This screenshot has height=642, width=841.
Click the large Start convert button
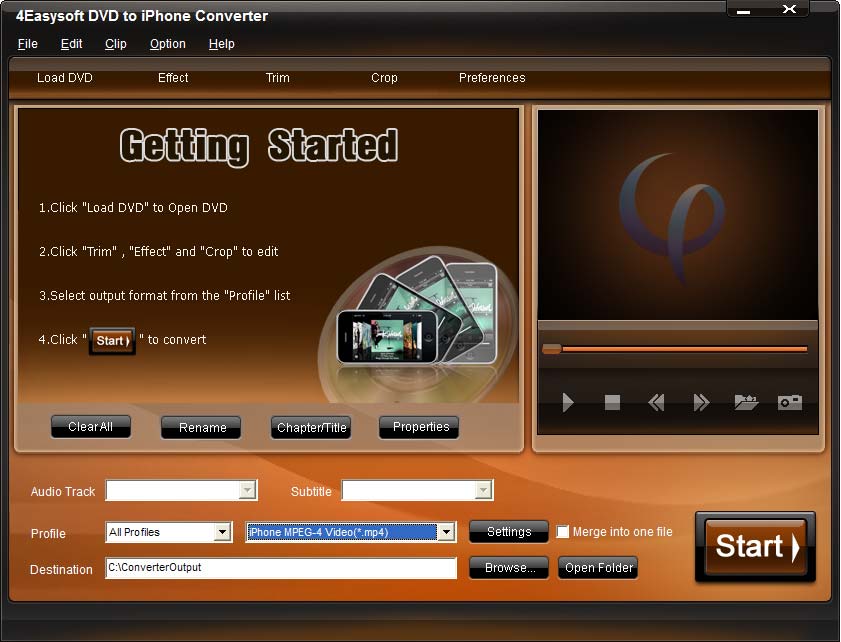755,547
